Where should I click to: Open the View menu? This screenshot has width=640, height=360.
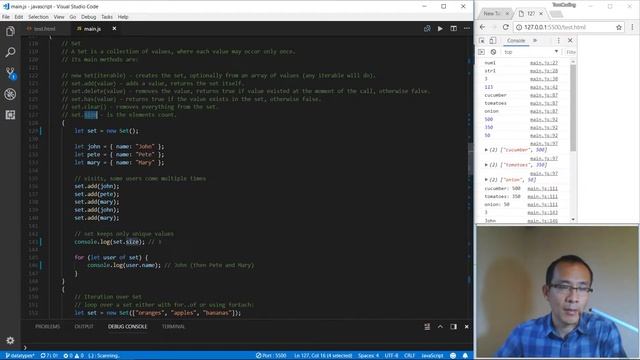(59, 17)
